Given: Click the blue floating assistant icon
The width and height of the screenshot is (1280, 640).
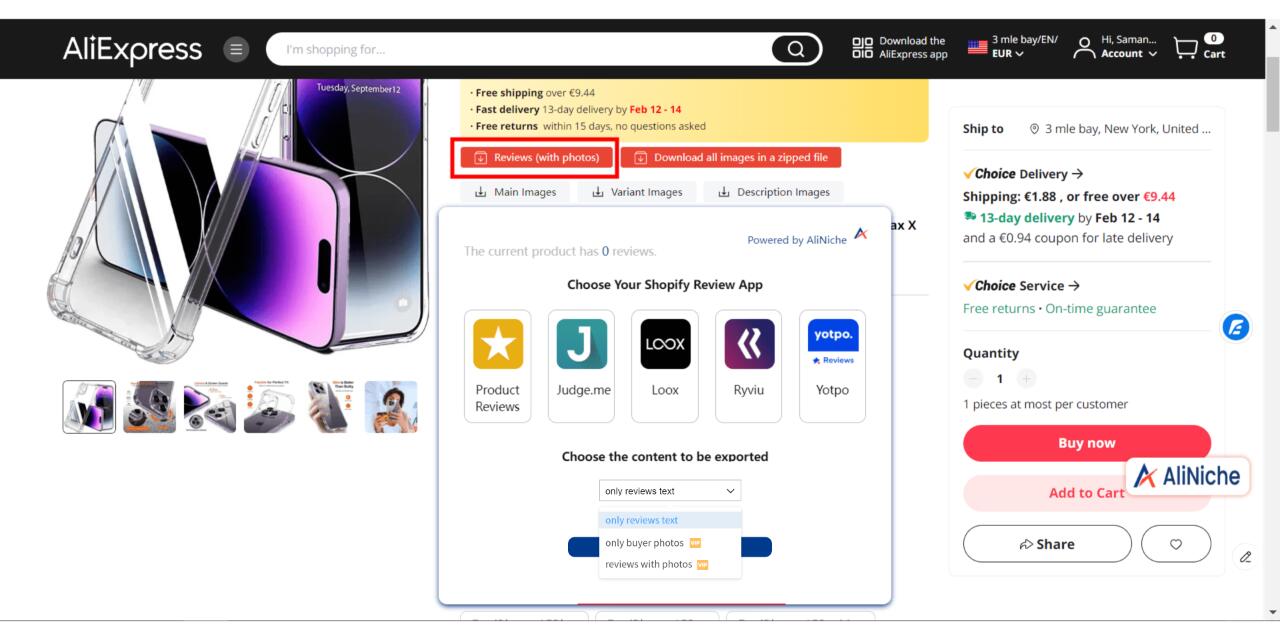Looking at the screenshot, I should [x=1237, y=326].
